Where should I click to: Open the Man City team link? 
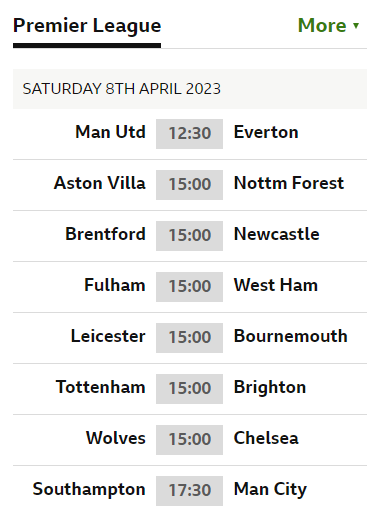(270, 489)
